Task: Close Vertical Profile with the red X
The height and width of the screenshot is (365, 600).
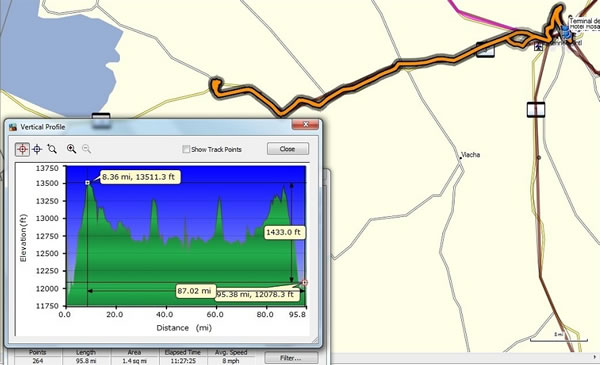Action: coord(305,124)
